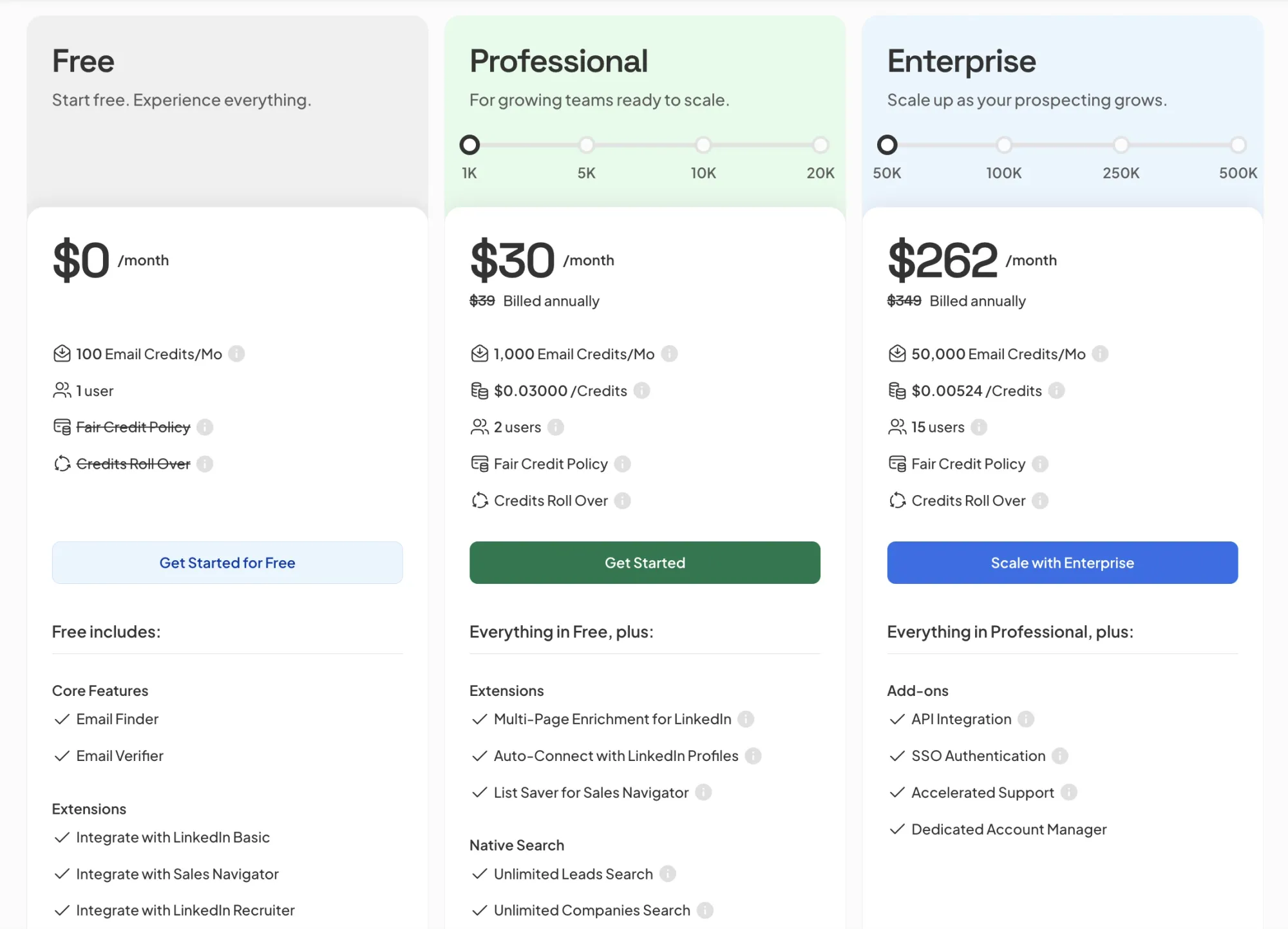Open info for List Saver for Sales Navigator
The height and width of the screenshot is (929, 1288).
(703, 793)
